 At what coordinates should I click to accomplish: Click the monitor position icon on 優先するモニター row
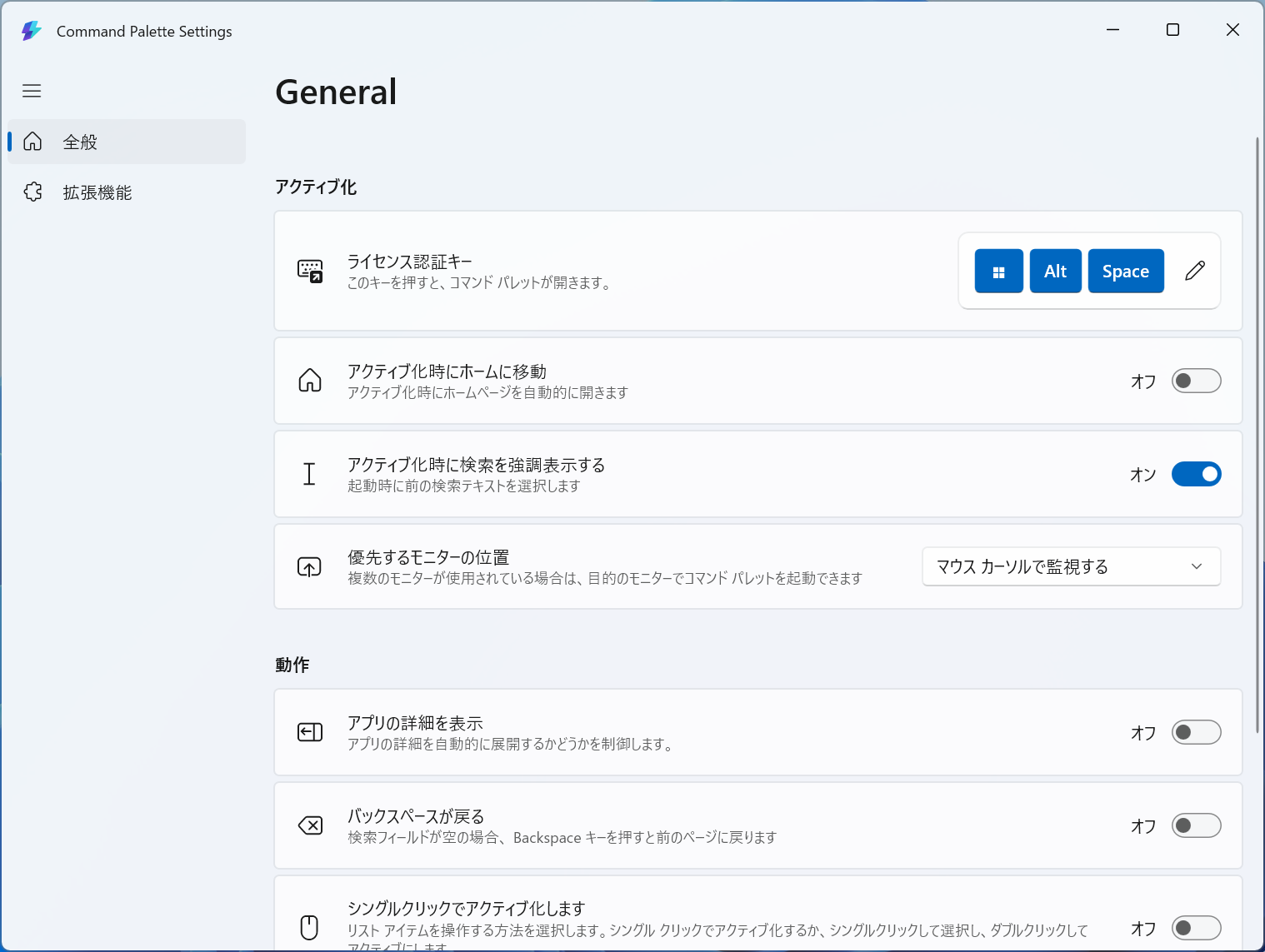pyautogui.click(x=309, y=566)
